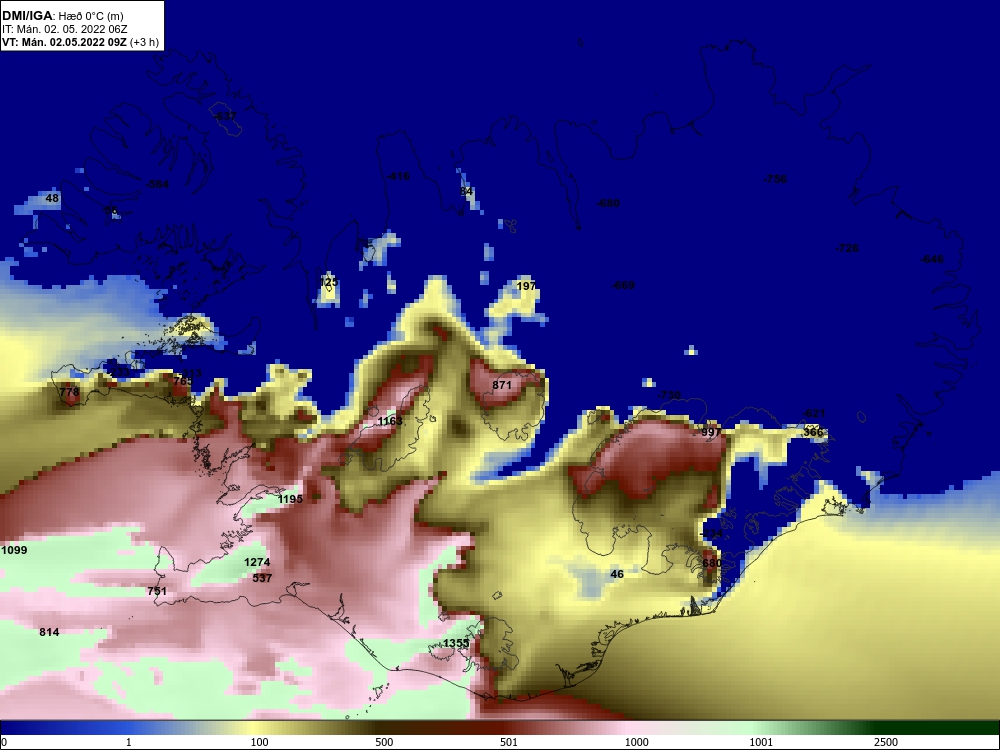Click the map value label '814'

point(49,632)
